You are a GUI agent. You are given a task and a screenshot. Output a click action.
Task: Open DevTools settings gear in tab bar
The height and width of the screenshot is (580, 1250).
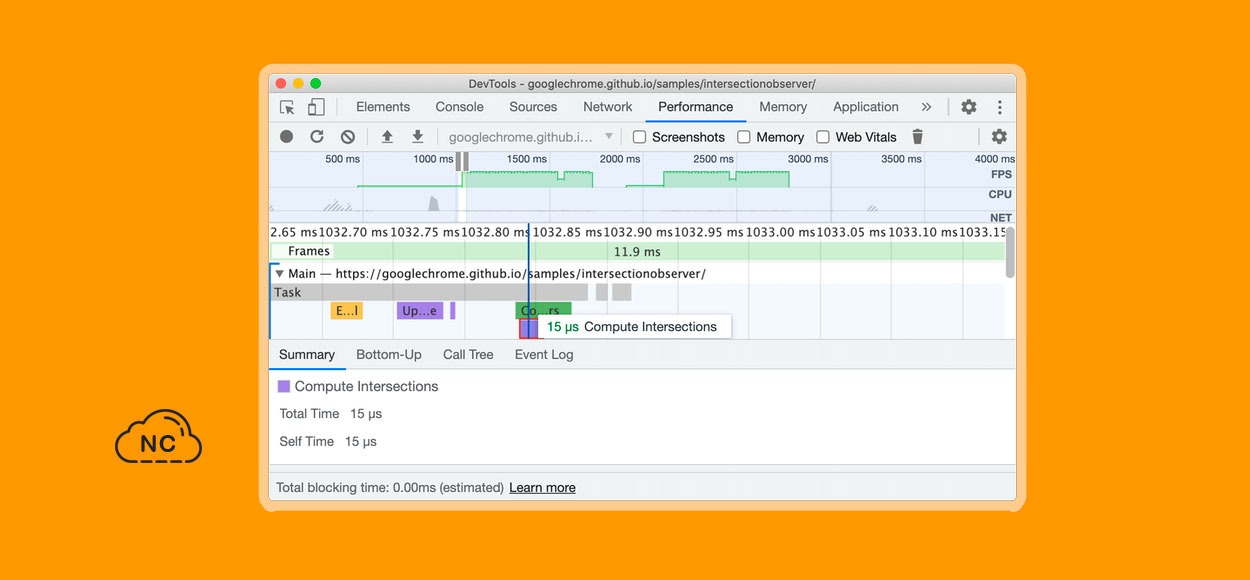[x=968, y=107]
